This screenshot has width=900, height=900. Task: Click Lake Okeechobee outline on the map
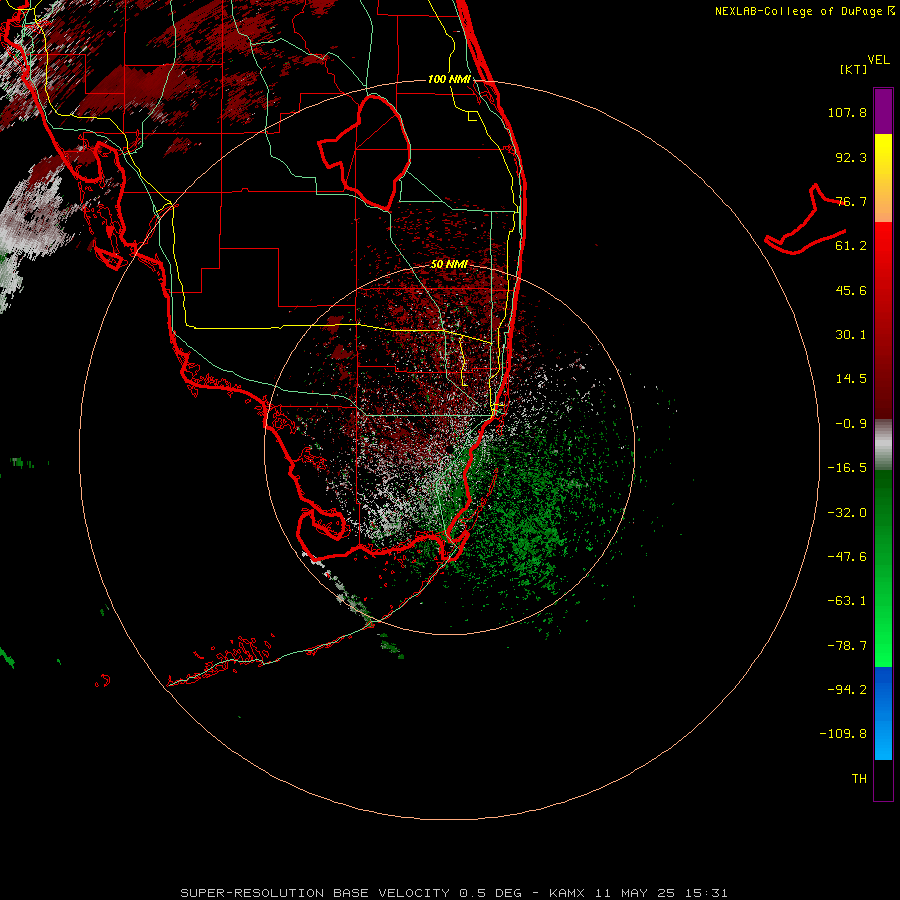(366, 152)
